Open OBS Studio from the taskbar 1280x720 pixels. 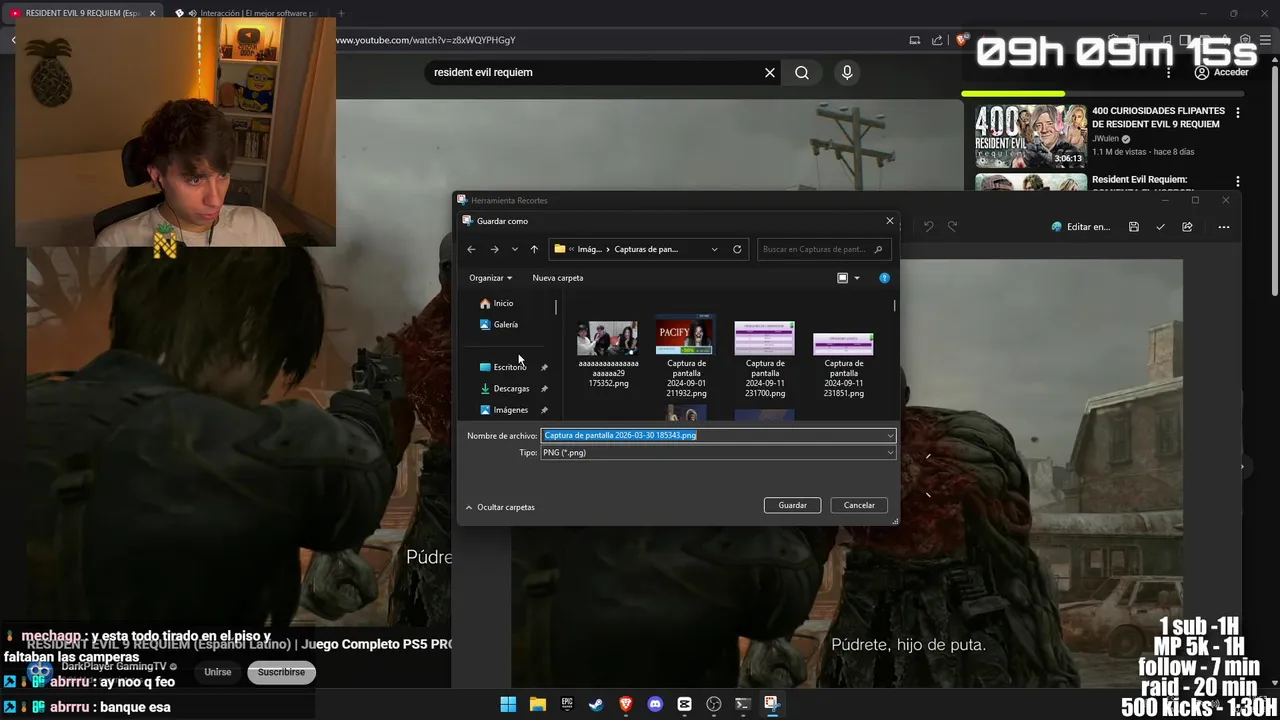(x=713, y=704)
